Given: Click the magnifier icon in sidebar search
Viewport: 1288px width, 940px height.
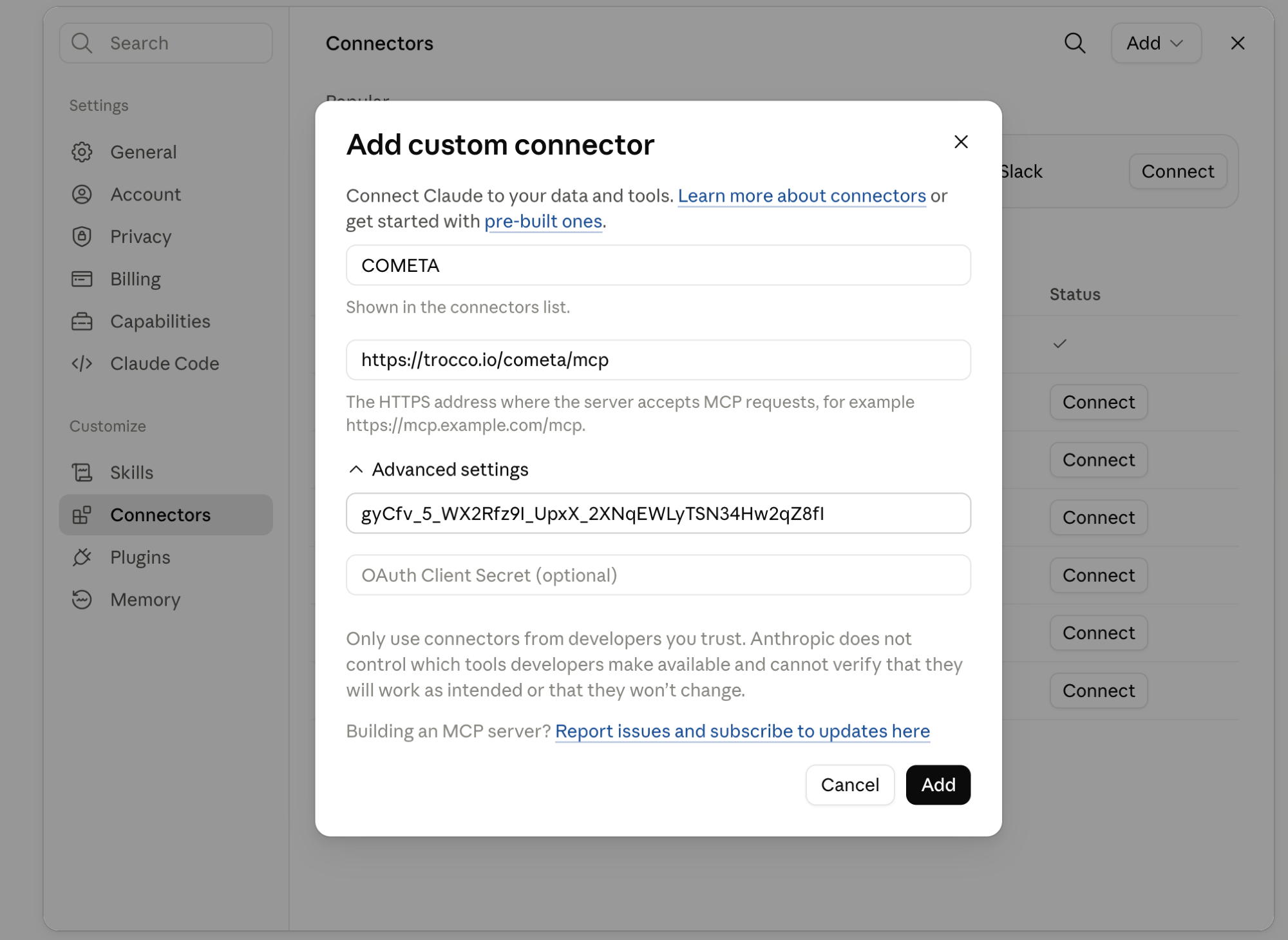Looking at the screenshot, I should (82, 43).
